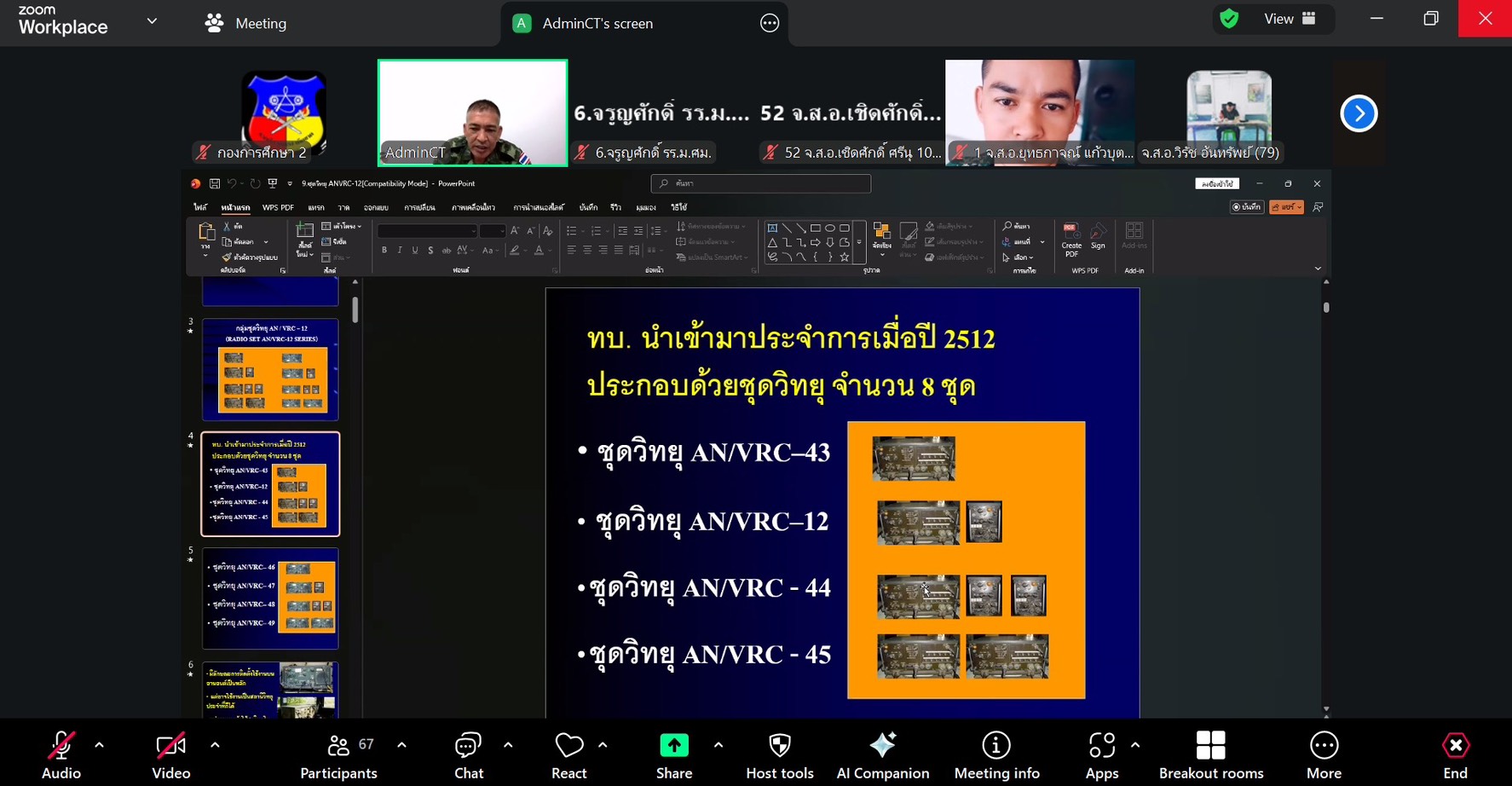The width and height of the screenshot is (1512, 786).
Task: Launch the AI Companion
Action: pyautogui.click(x=882, y=754)
